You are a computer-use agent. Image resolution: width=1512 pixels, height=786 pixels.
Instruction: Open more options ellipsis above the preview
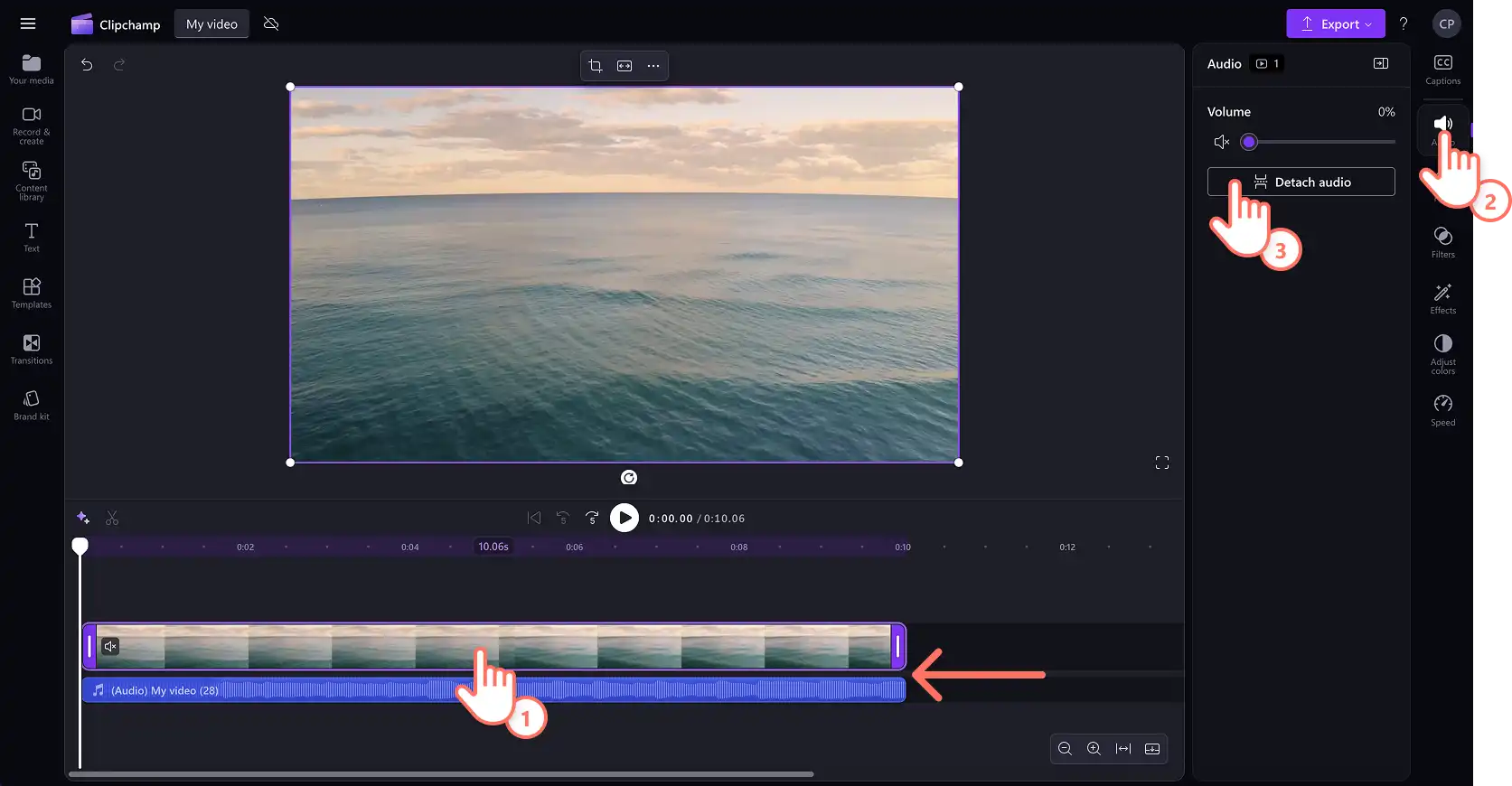pos(653,66)
